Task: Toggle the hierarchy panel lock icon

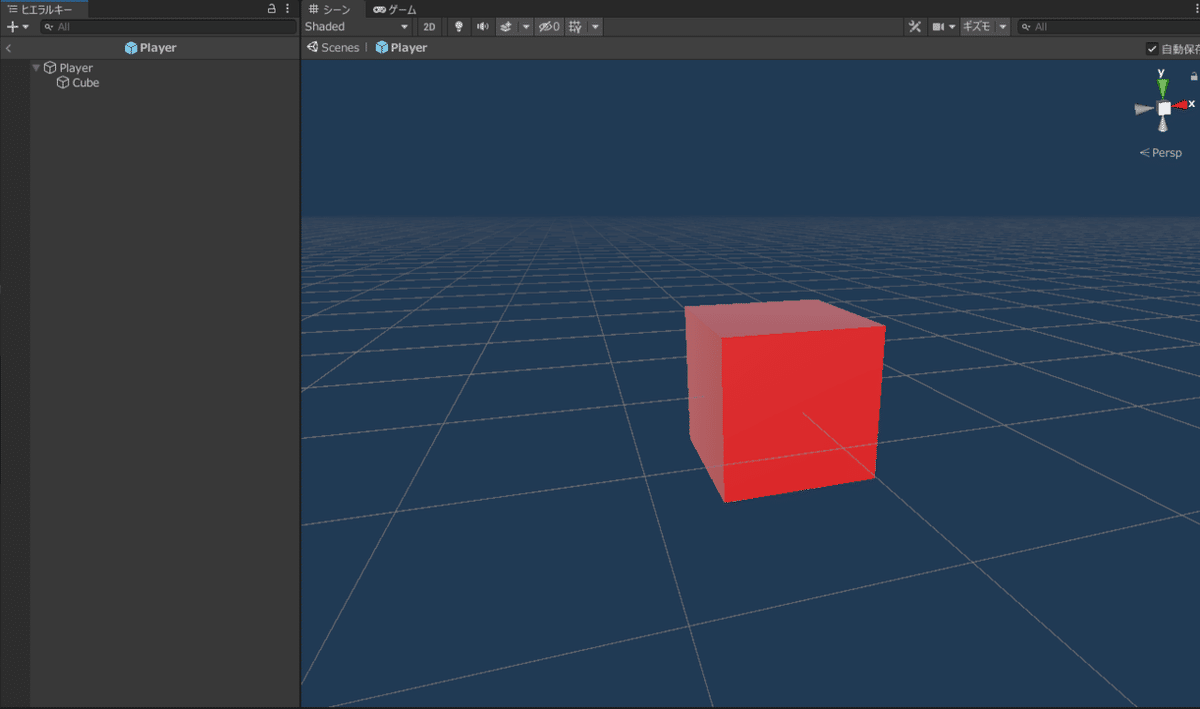Action: coord(271,9)
